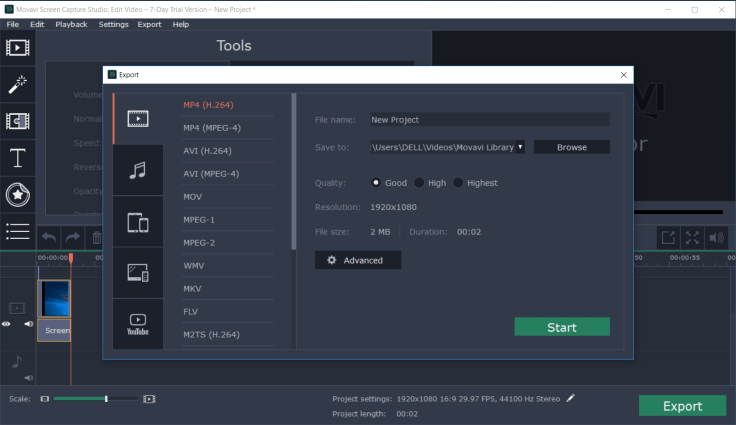Close the Export dialog
This screenshot has width=736, height=425.
[623, 75]
